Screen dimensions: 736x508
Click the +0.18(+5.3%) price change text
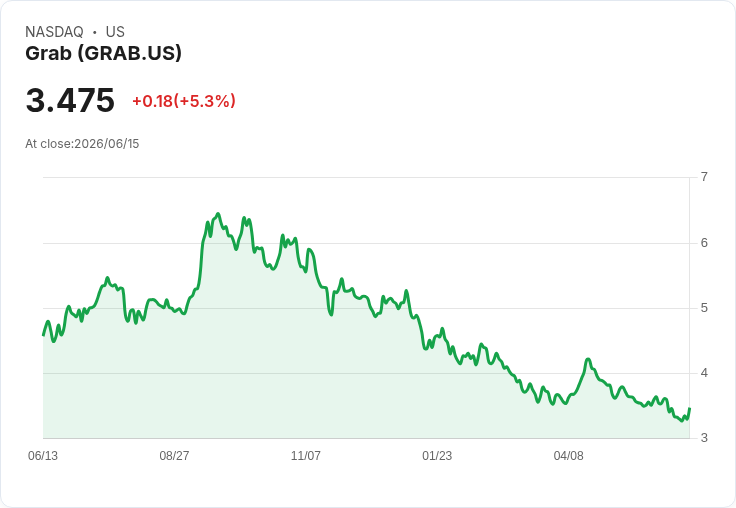(x=184, y=101)
